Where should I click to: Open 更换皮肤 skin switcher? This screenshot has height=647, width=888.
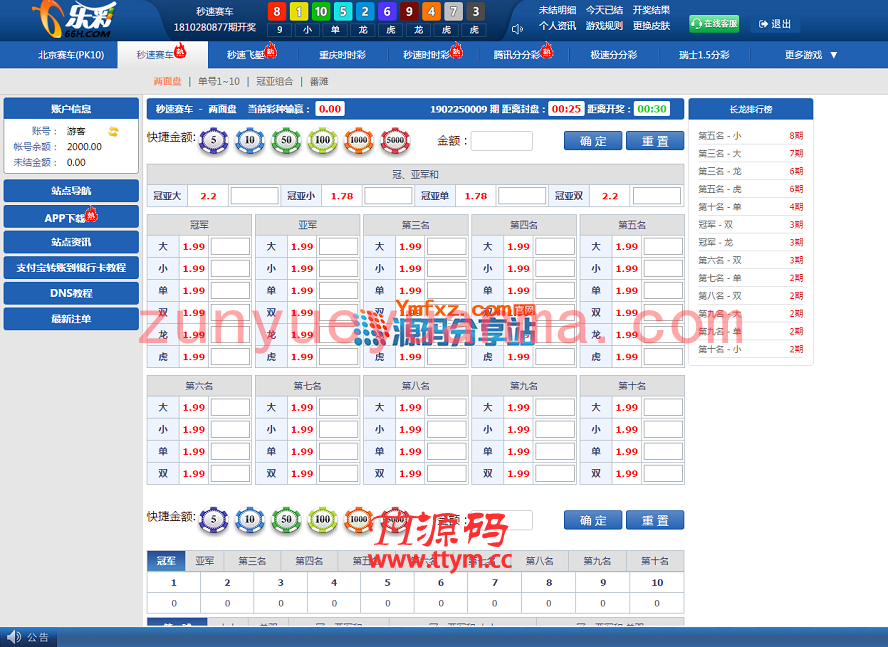click(651, 26)
